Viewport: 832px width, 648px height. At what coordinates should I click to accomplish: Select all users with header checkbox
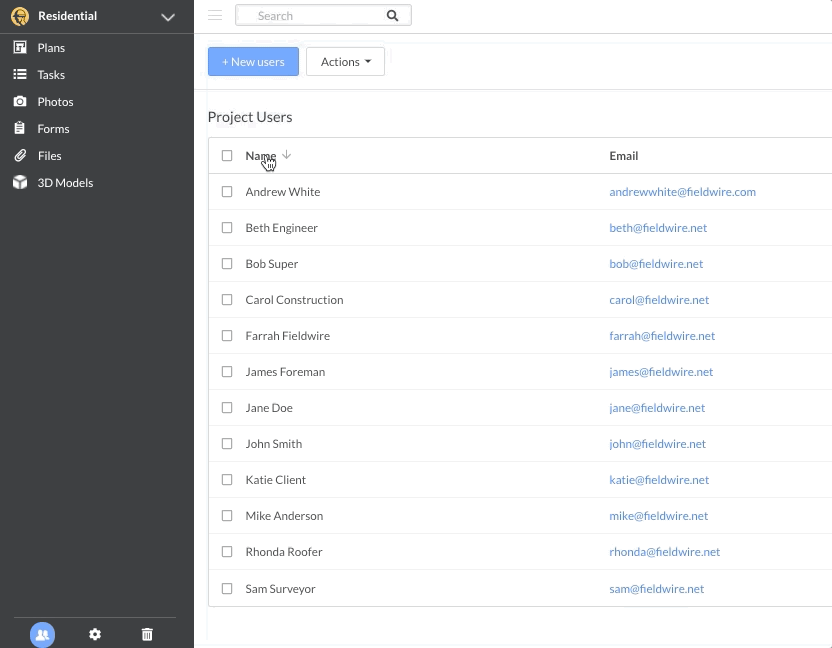pos(227,156)
